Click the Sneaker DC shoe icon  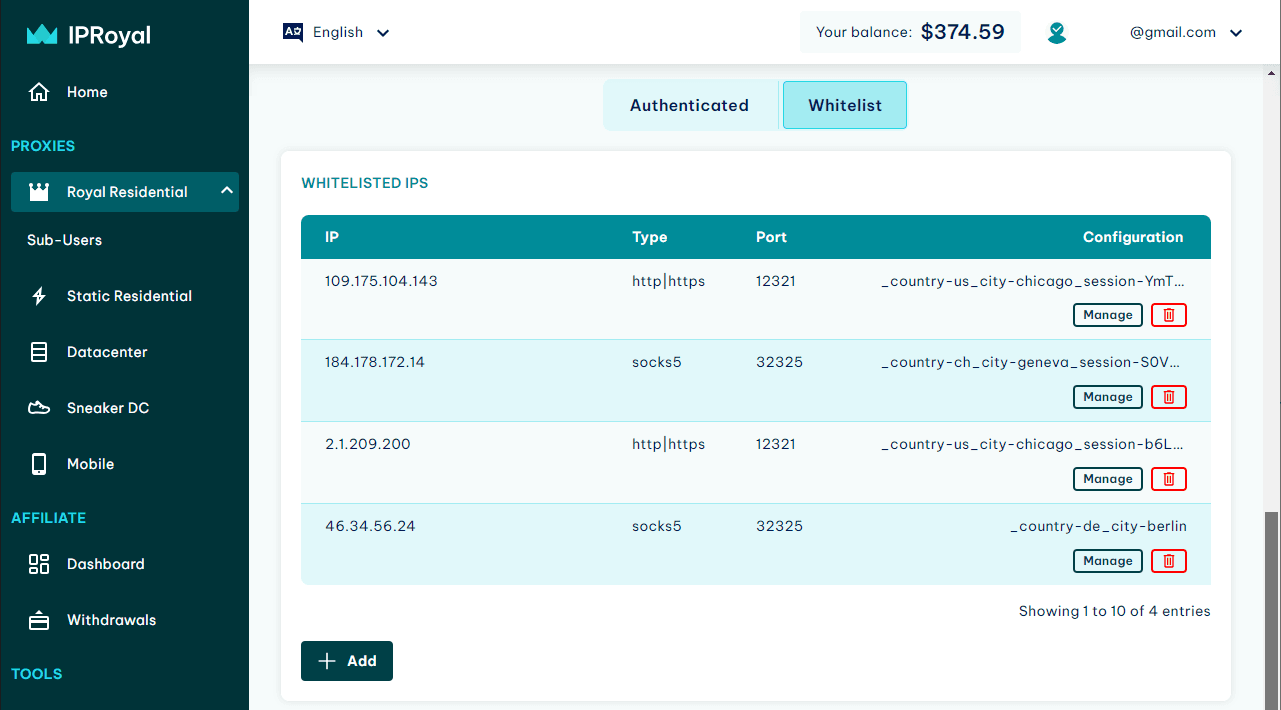point(39,408)
